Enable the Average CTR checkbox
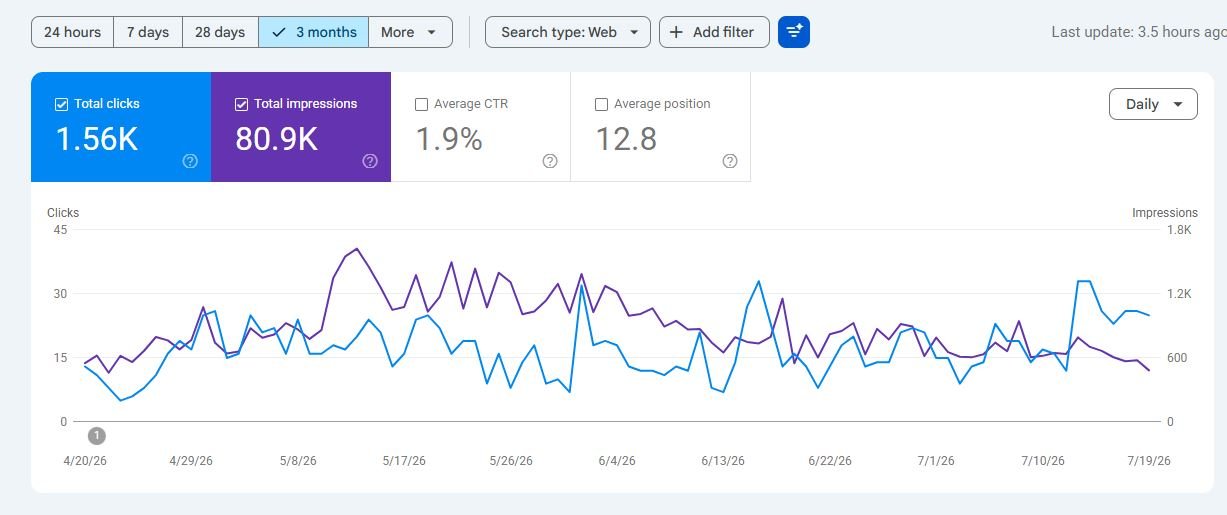The image size is (1227, 515). (421, 104)
